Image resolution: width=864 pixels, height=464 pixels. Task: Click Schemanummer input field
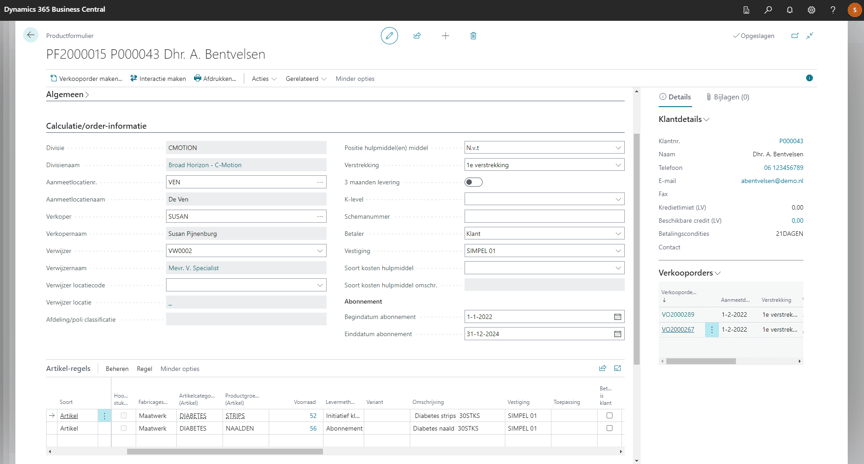coord(544,217)
